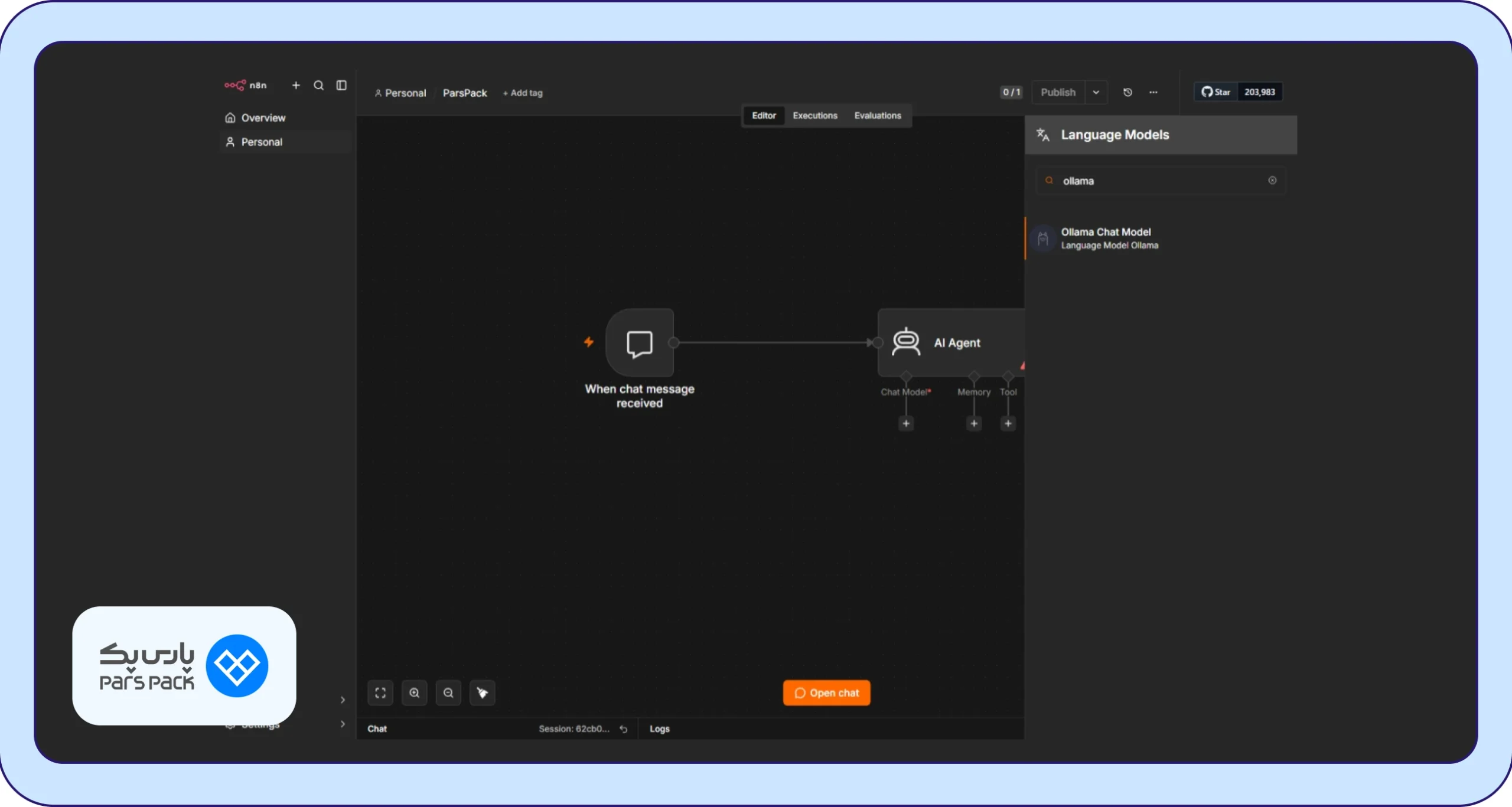The width and height of the screenshot is (1512, 807).
Task: Click the orange lightning trigger icon
Action: 589,342
